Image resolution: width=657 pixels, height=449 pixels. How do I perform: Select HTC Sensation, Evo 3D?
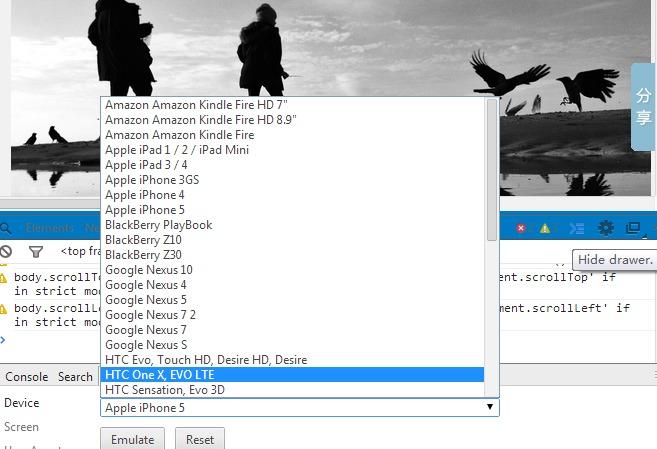tap(292, 390)
